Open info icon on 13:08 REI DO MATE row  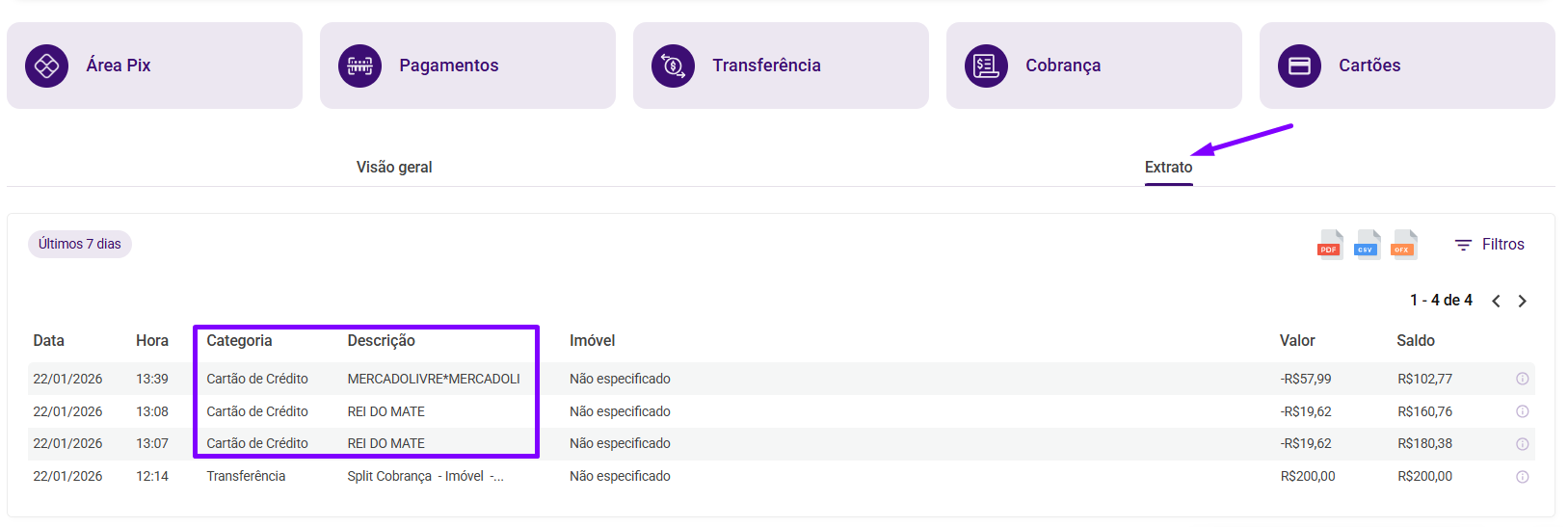(1523, 411)
